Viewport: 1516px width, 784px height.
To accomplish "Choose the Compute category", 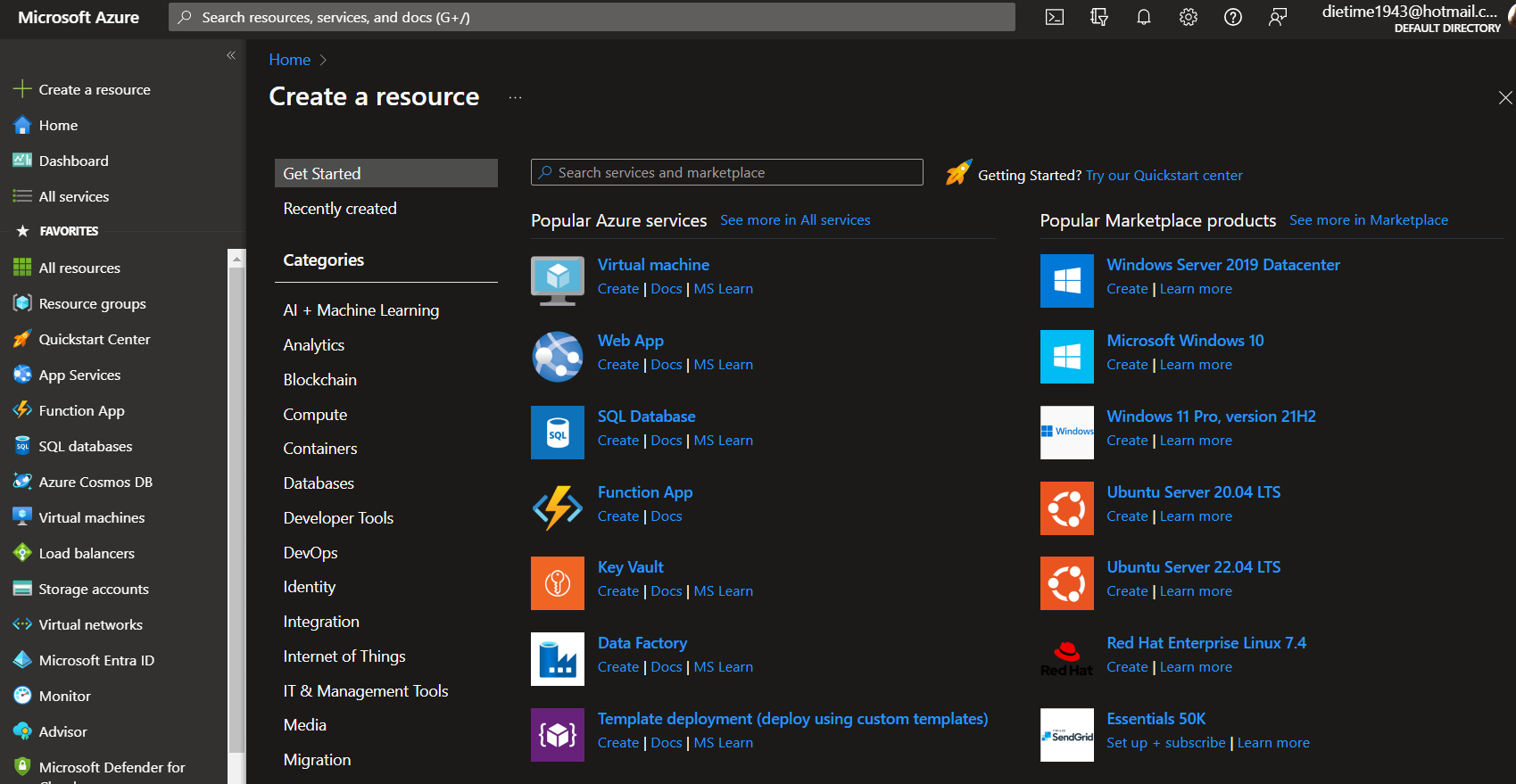I will pos(315,414).
